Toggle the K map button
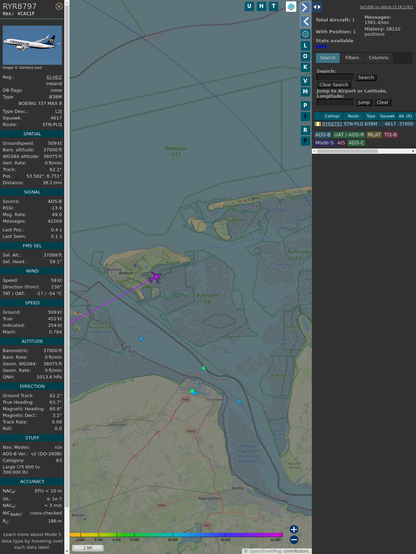 (305, 67)
